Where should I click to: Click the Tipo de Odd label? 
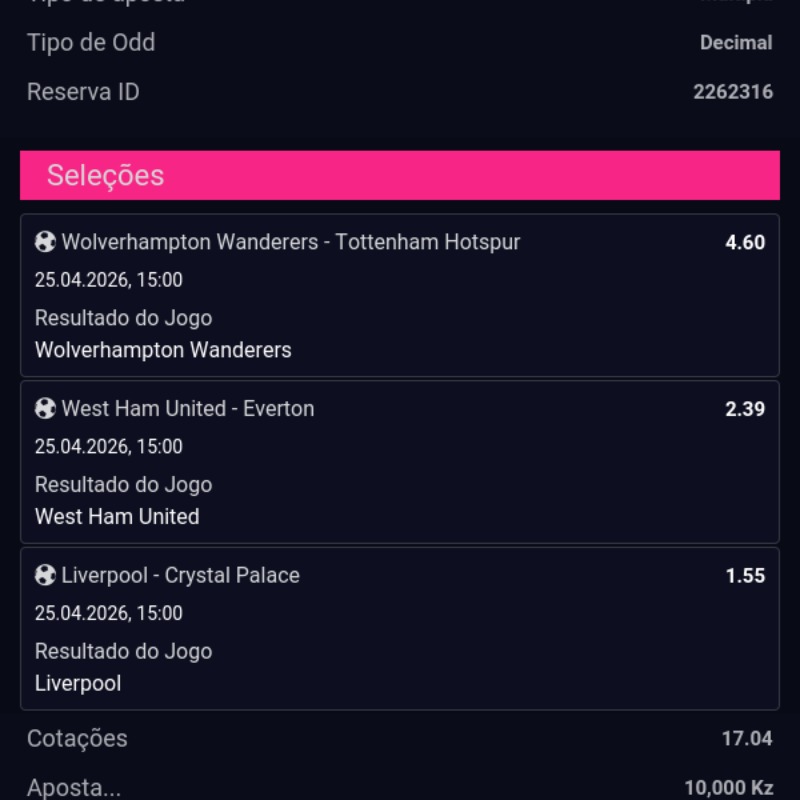pos(91,43)
